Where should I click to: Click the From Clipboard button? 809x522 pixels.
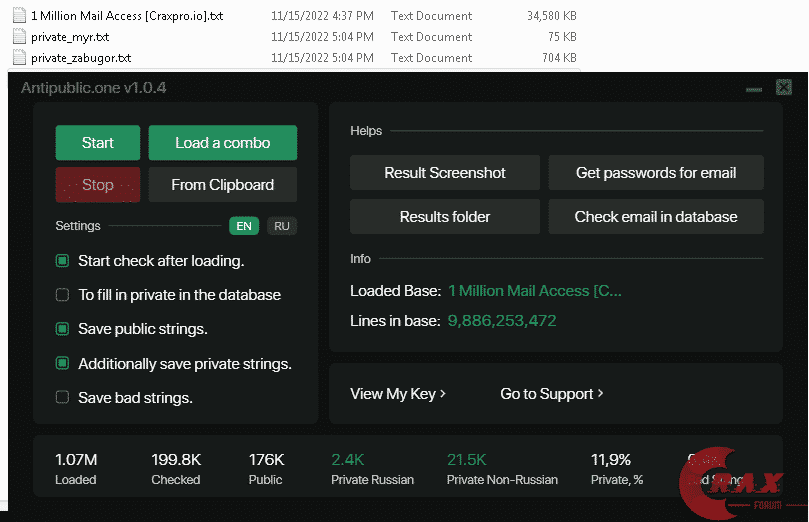coord(223,185)
